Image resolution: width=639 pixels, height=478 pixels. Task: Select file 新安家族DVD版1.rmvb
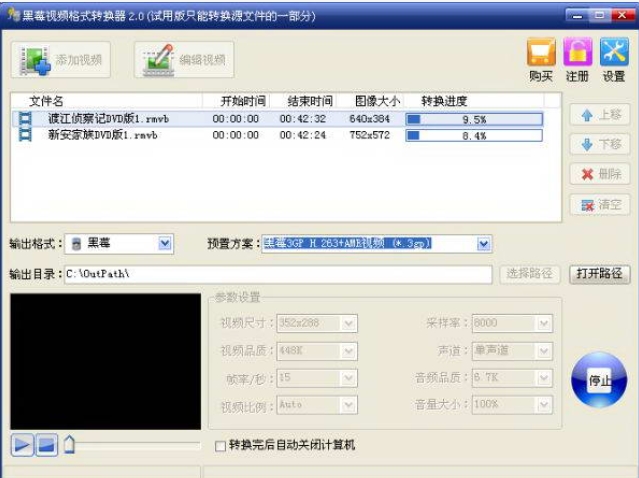(103, 135)
